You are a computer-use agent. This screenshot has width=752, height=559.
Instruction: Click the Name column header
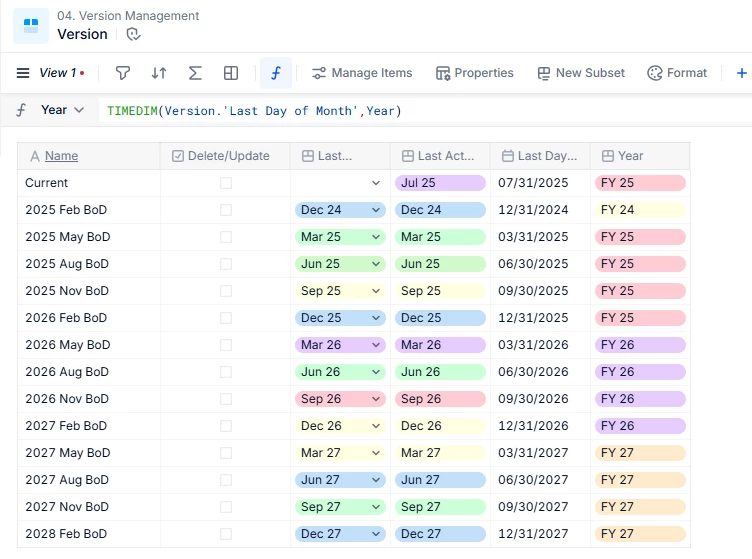(x=89, y=156)
